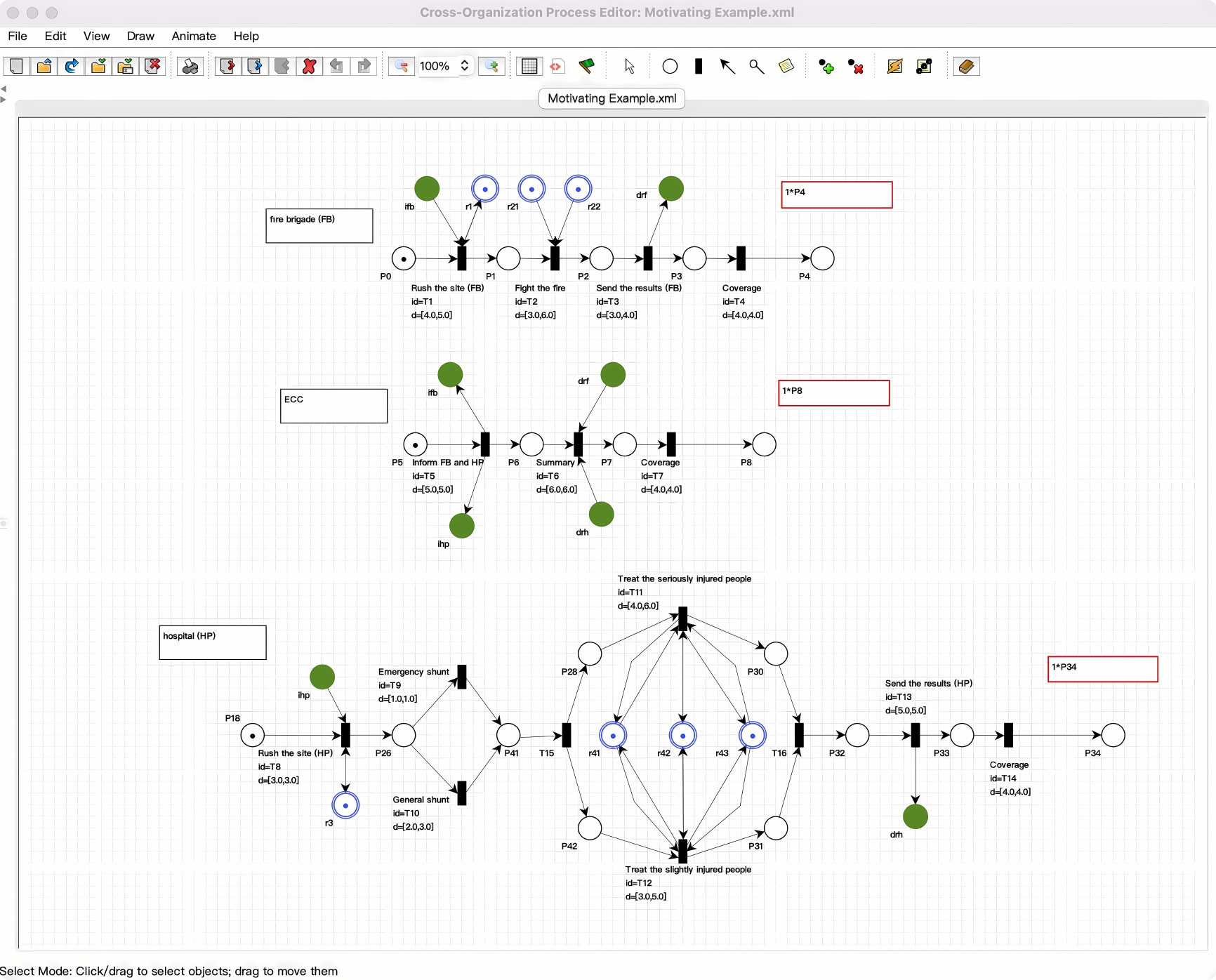1216x980 pixels.
Task: Click the blue r21 resource place
Action: click(x=531, y=189)
